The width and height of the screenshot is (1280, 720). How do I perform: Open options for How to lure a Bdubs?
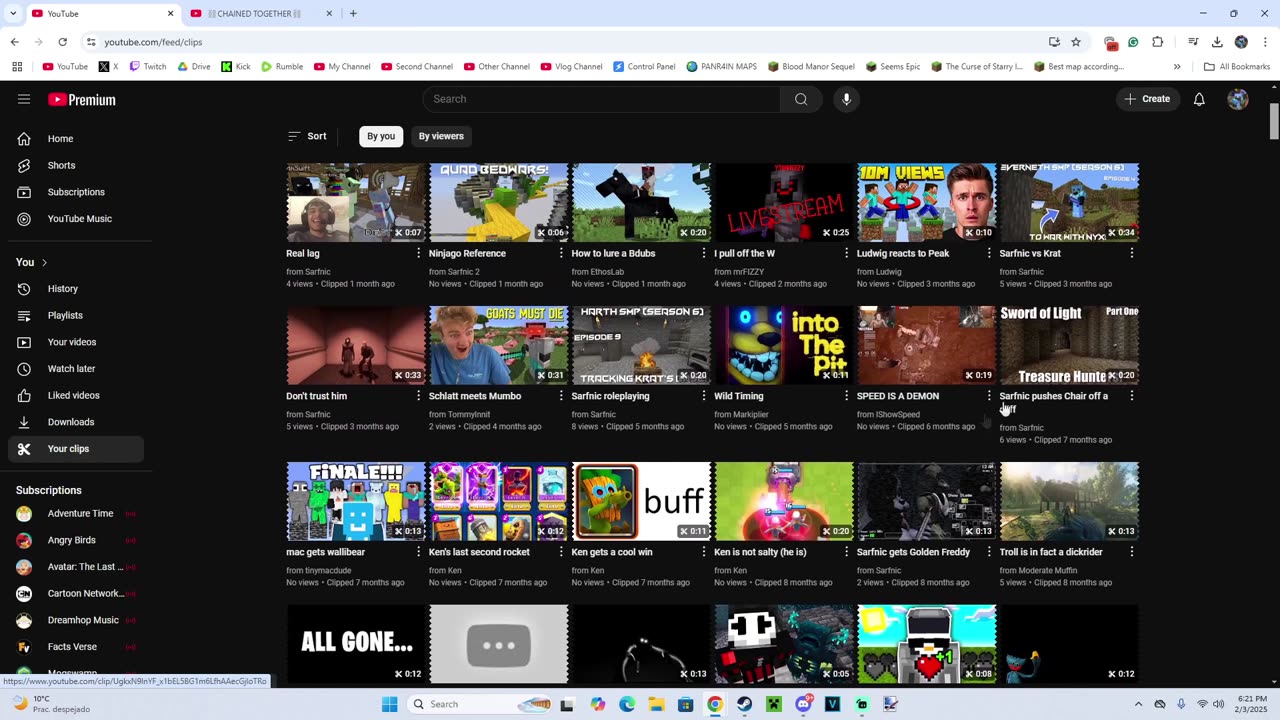704,253
